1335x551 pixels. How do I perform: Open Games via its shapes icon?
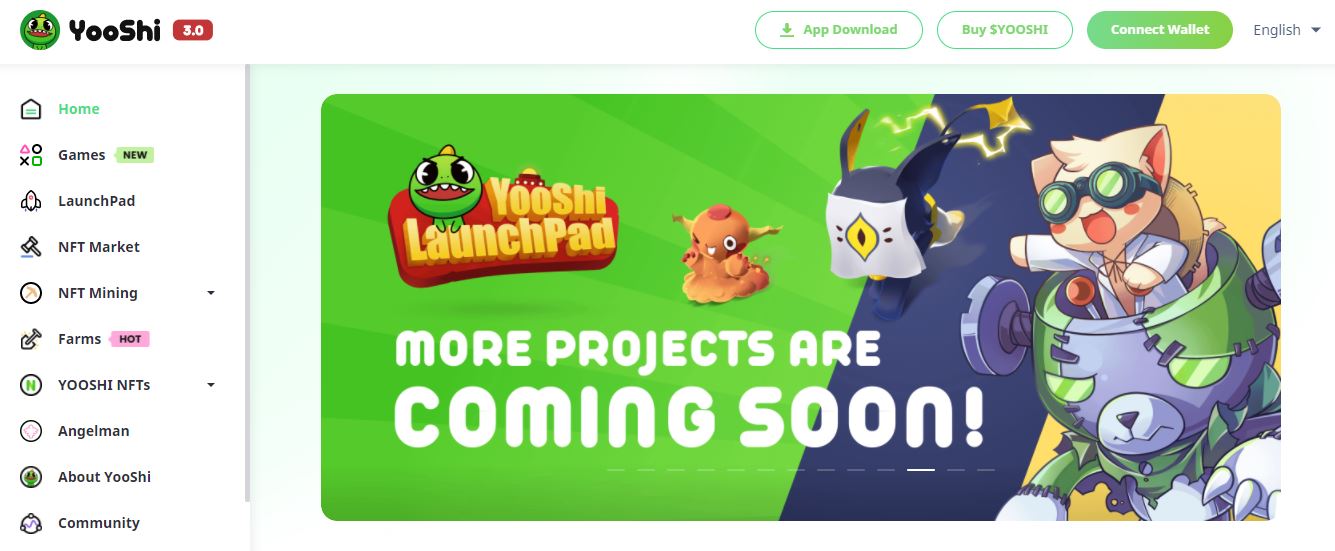click(x=31, y=155)
